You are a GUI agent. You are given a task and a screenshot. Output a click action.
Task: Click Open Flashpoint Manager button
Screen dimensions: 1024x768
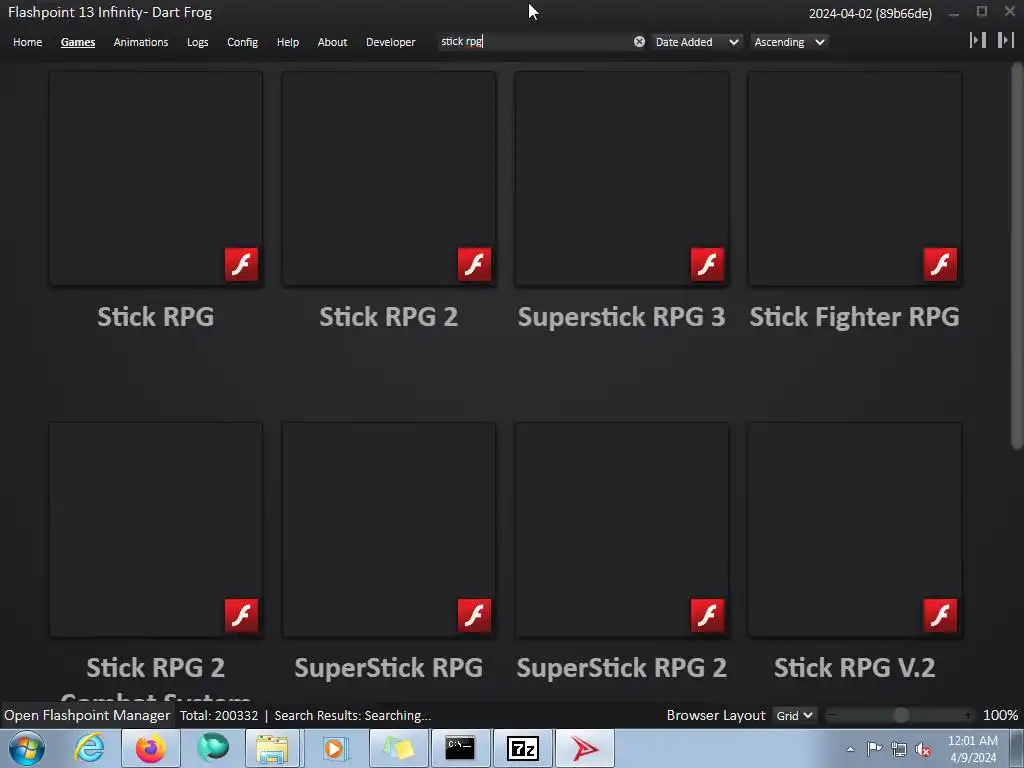click(87, 716)
